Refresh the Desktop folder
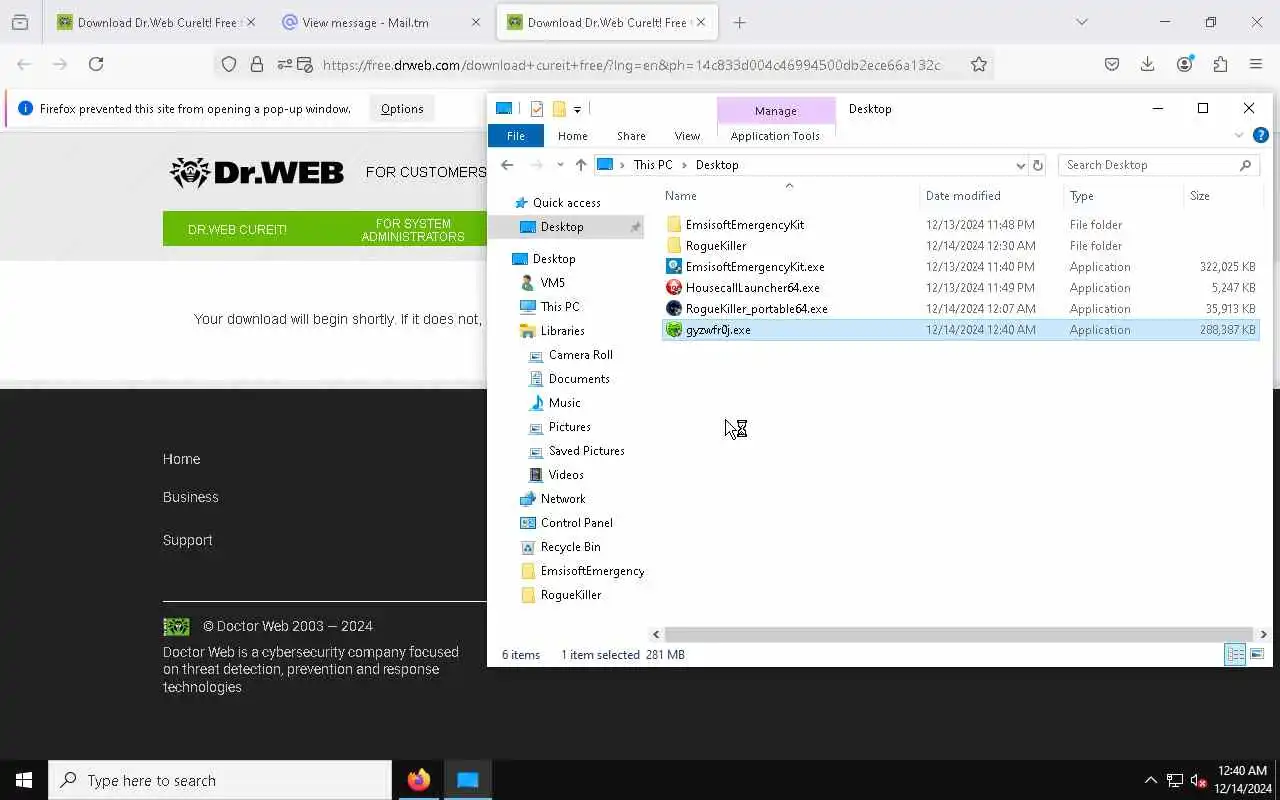The width and height of the screenshot is (1280, 800). pos(1038,166)
